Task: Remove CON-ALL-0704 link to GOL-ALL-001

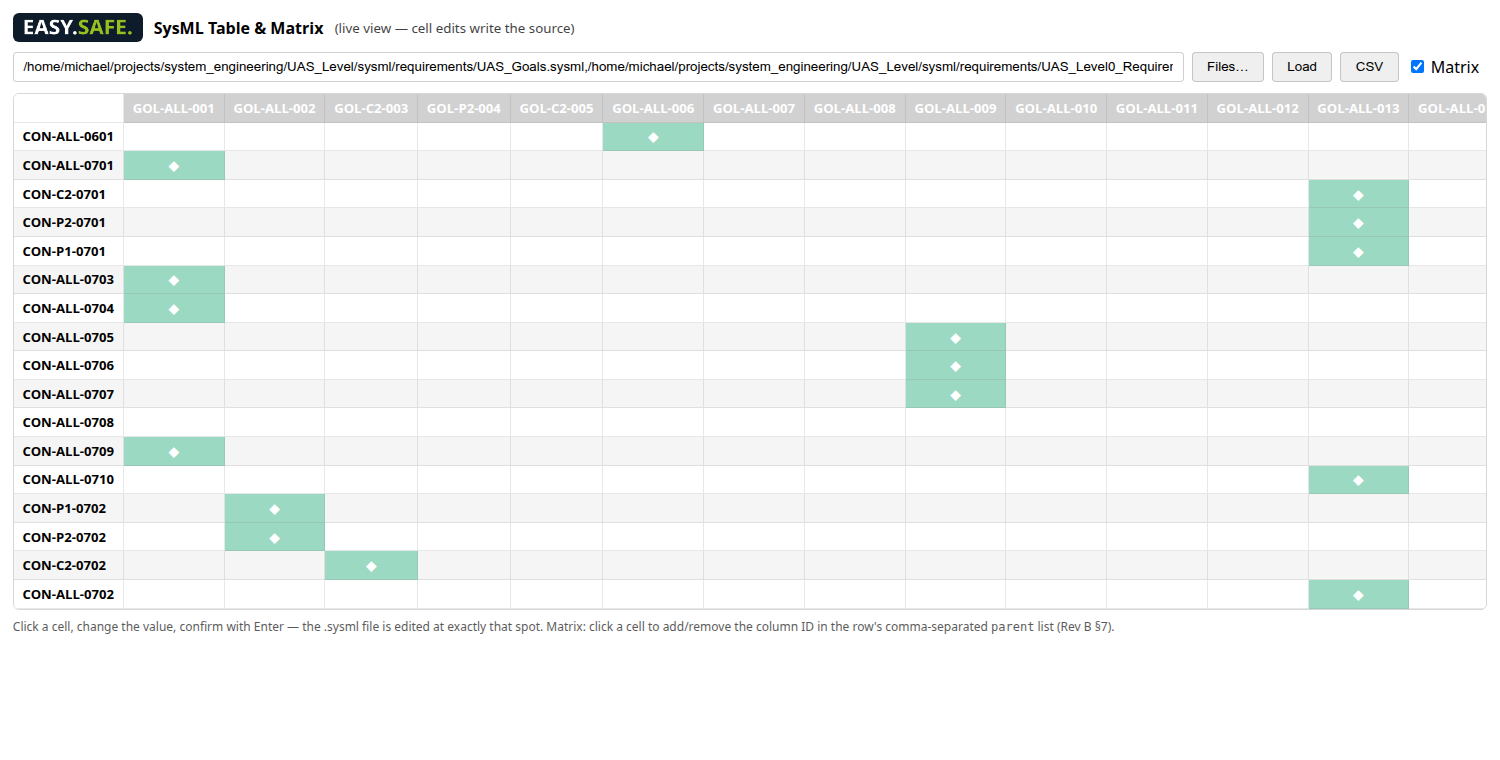Action: coord(174,309)
